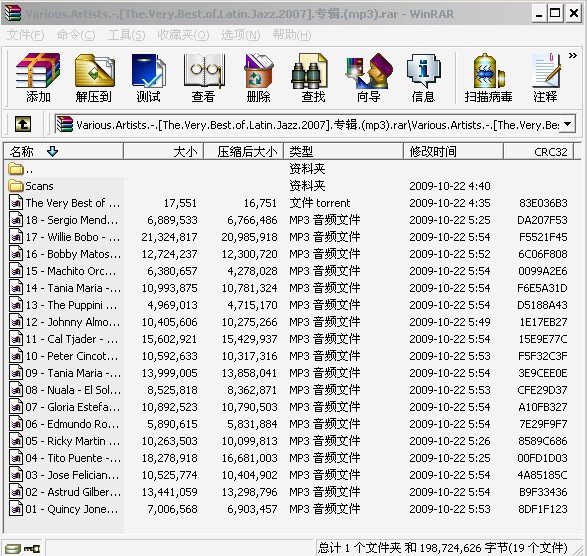
Task: Sort by 压缩后大小 column header
Action: coord(244,152)
